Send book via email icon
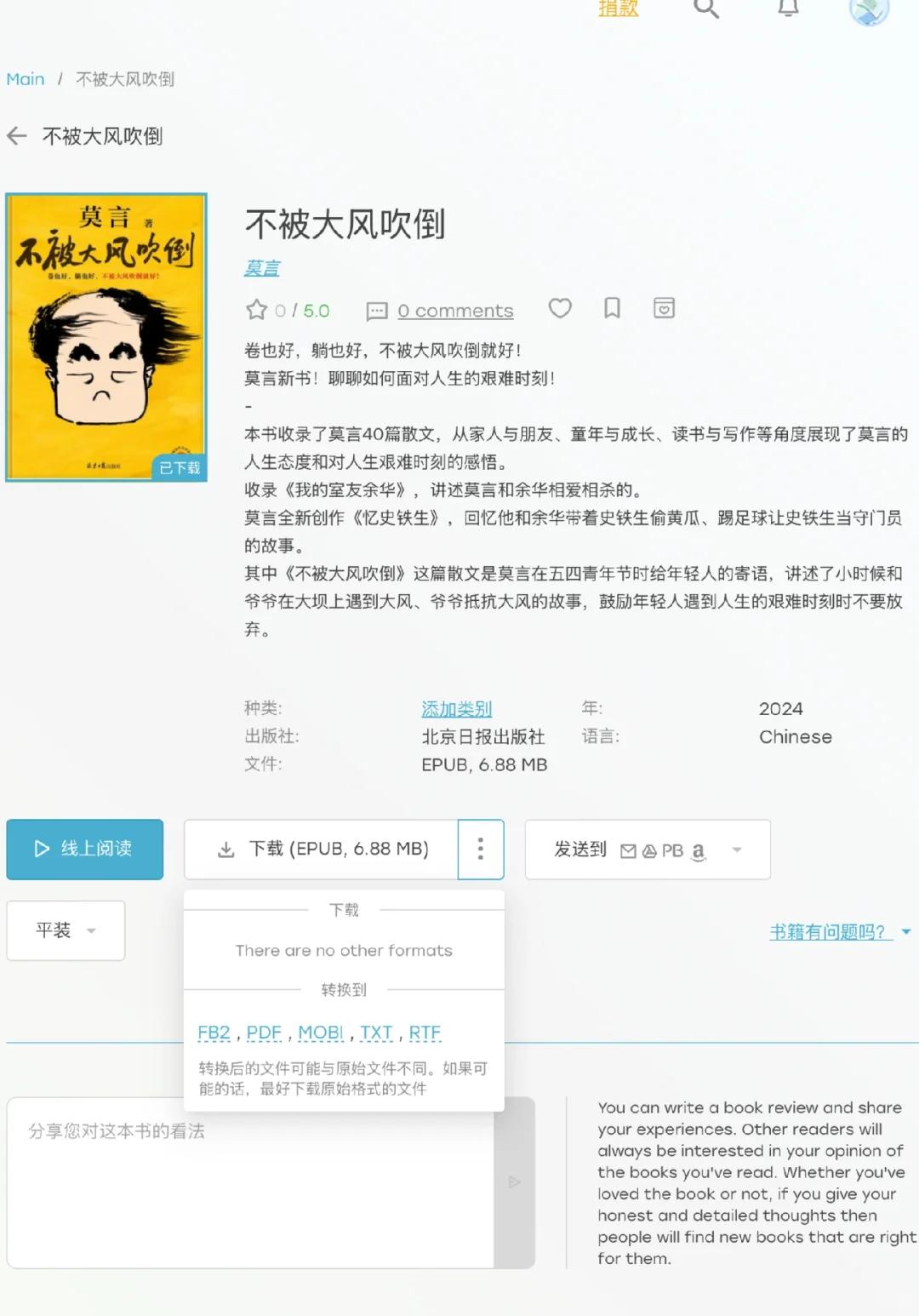Screen dimensions: 919x1316 629,851
